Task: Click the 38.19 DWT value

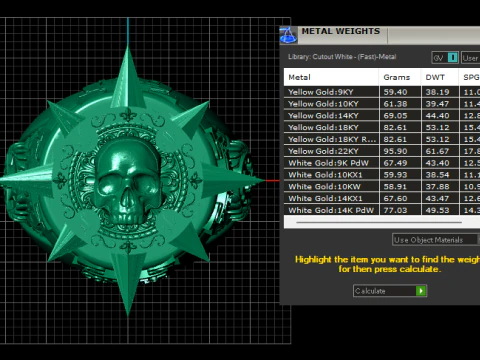Action: pos(438,92)
